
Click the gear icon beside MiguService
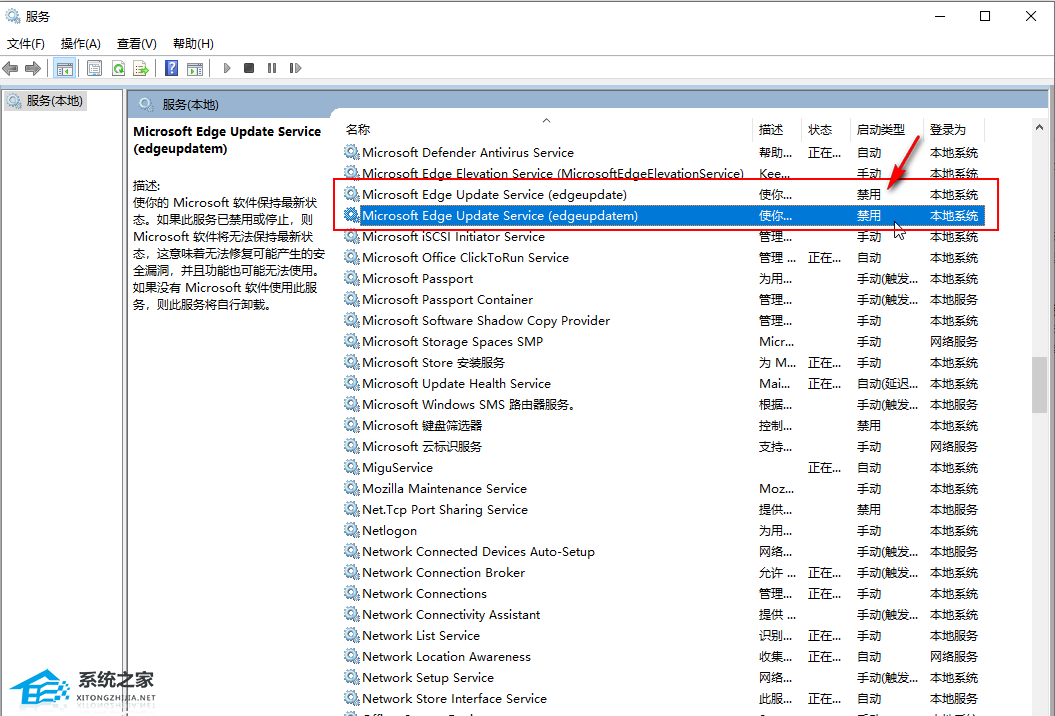[x=352, y=467]
